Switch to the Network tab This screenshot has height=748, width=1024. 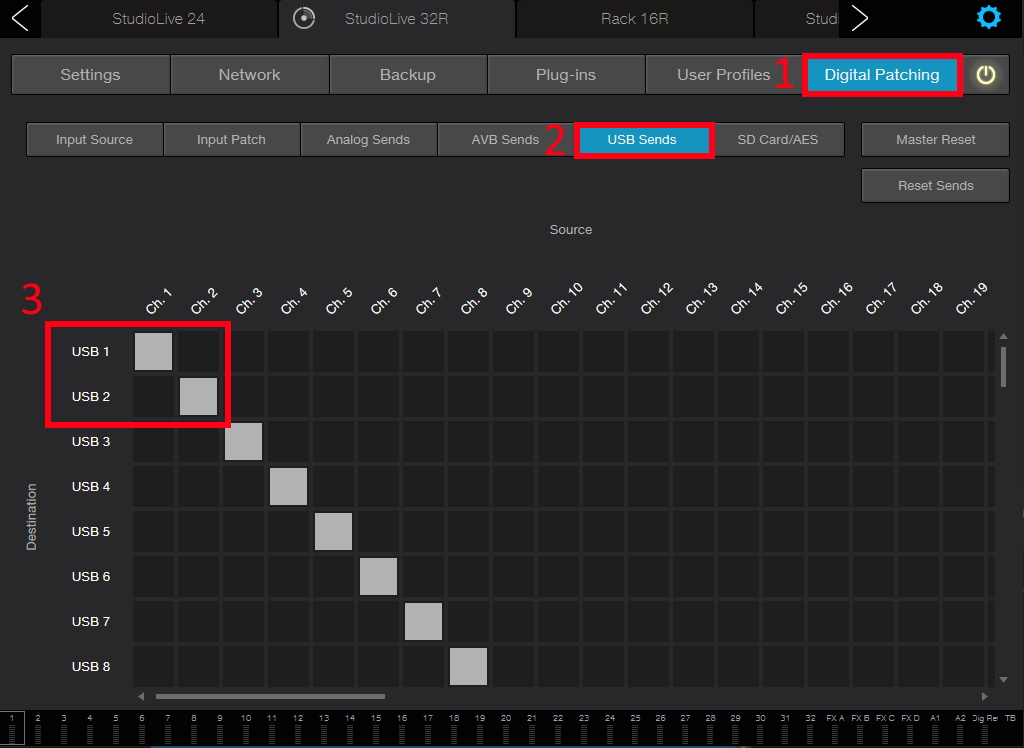(249, 75)
